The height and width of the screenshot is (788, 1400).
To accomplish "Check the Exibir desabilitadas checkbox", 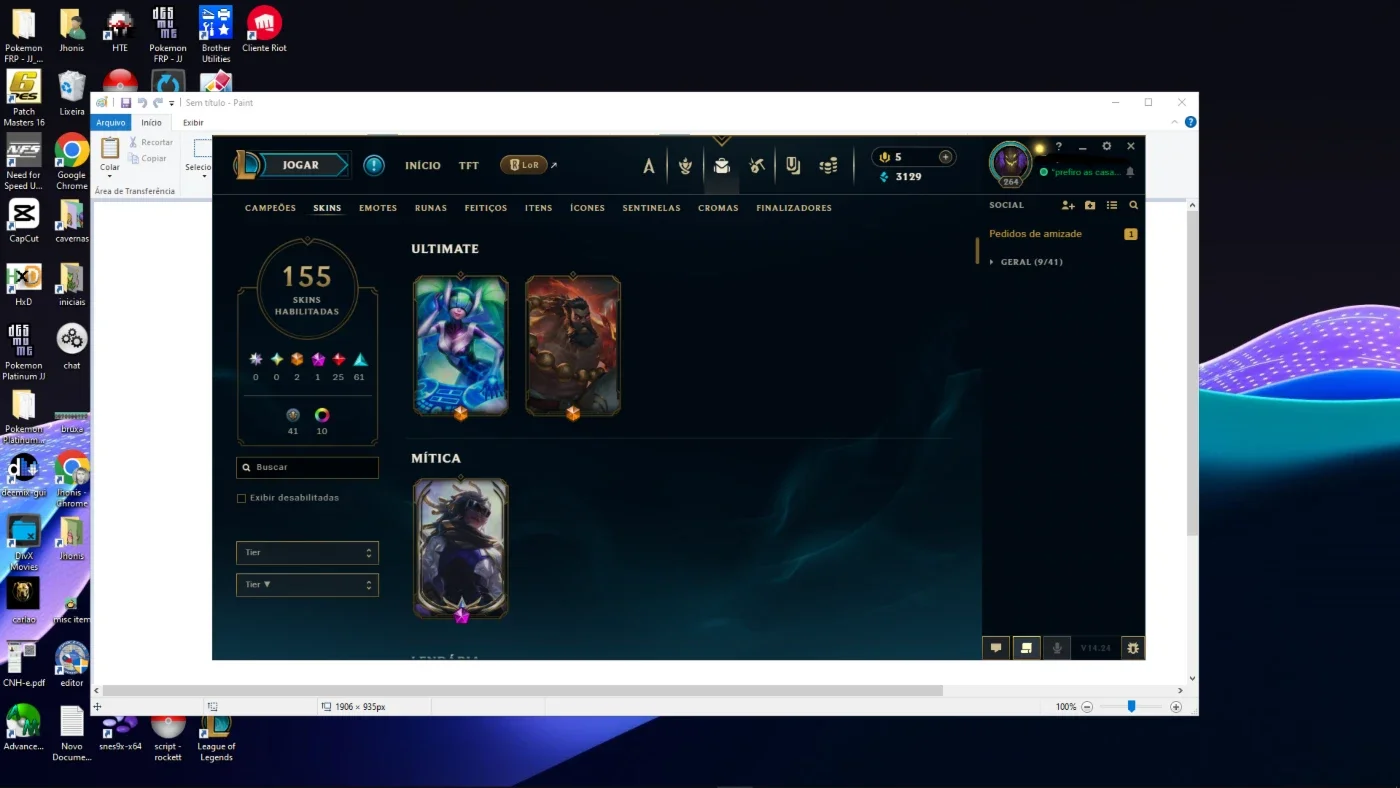I will coord(241,498).
